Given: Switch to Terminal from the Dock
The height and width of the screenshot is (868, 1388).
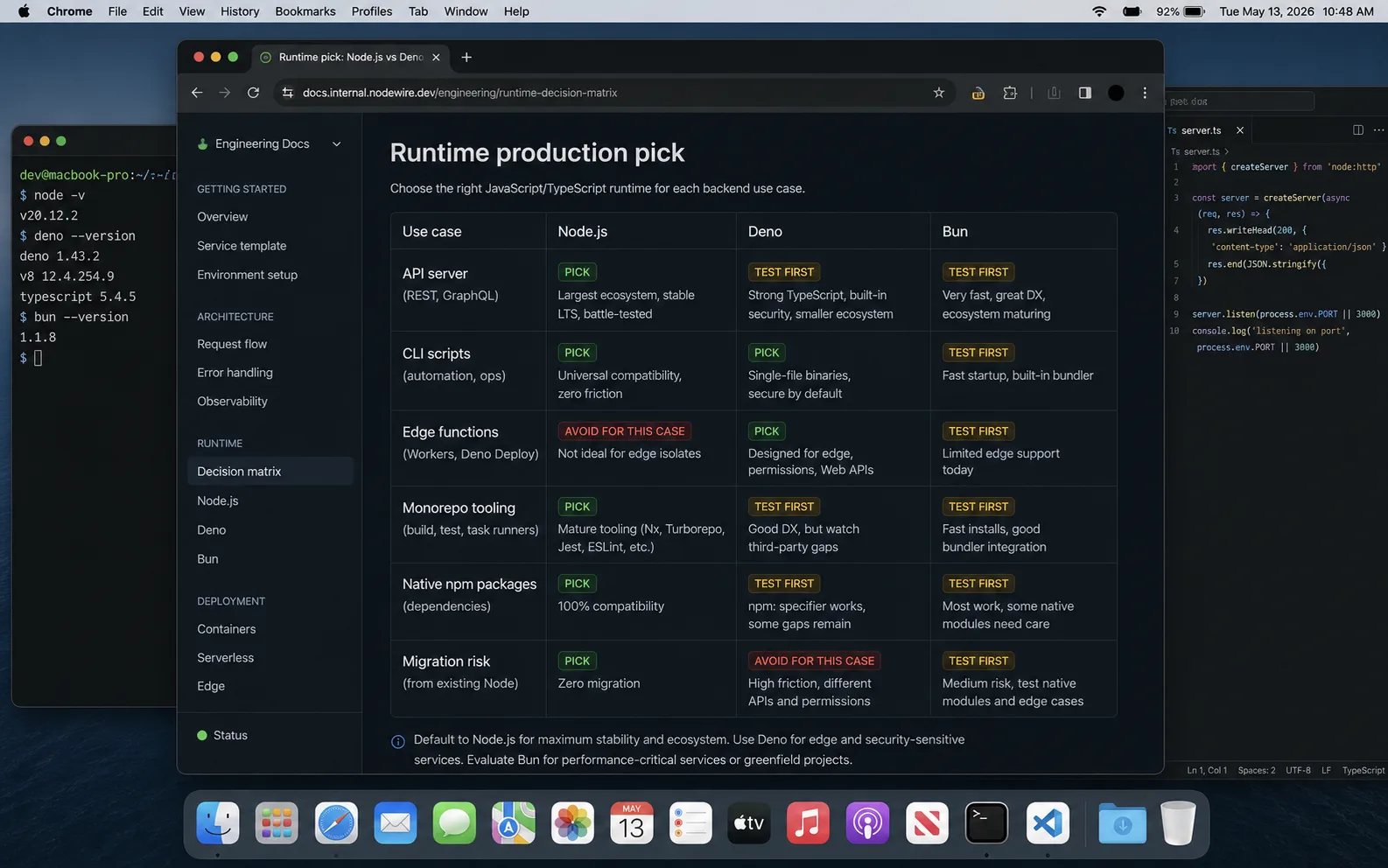Looking at the screenshot, I should click(x=986, y=822).
